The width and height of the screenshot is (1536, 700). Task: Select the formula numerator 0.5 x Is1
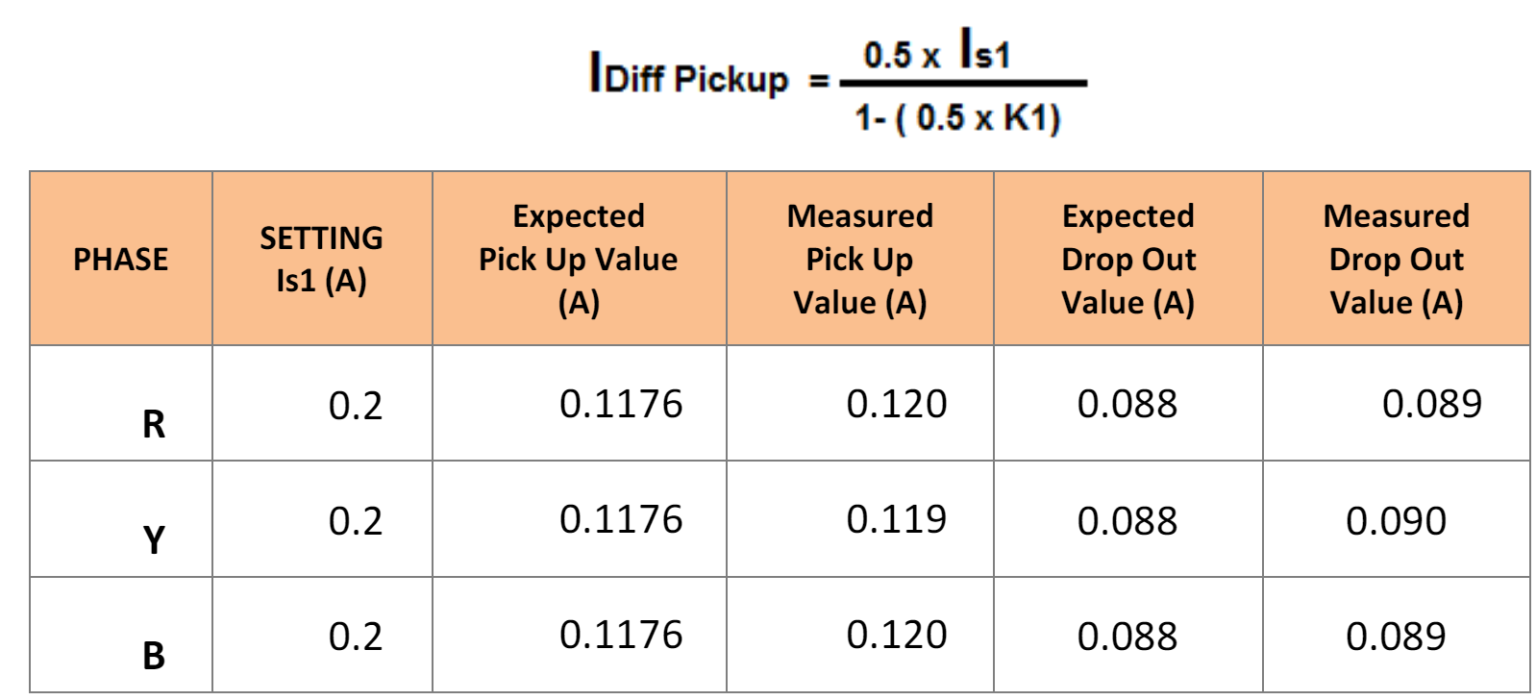(936, 54)
